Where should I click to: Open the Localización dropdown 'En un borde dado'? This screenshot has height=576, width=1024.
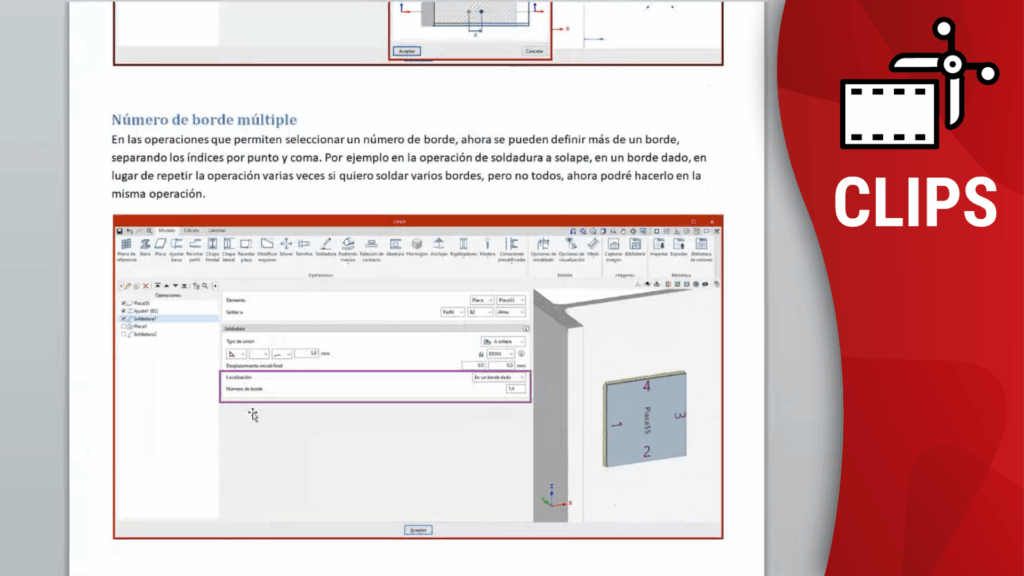point(499,377)
